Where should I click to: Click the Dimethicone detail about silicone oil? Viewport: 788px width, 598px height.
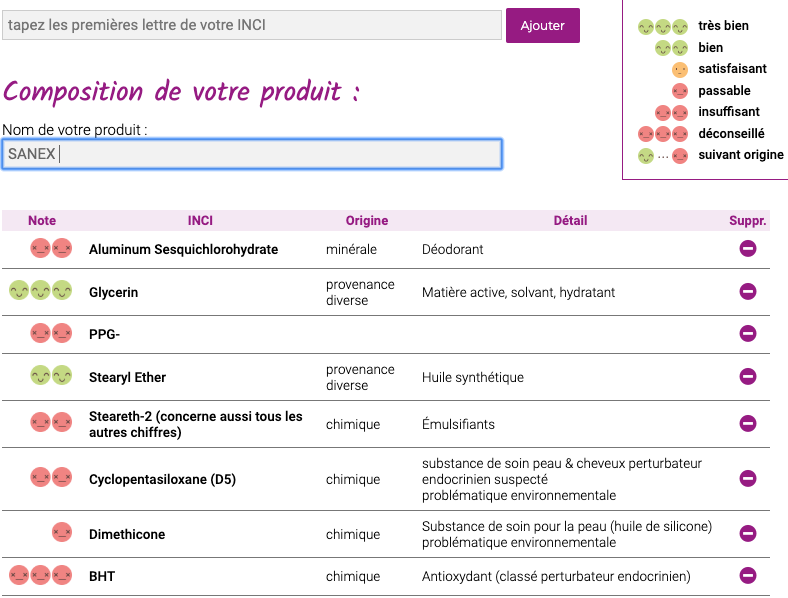(x=567, y=534)
